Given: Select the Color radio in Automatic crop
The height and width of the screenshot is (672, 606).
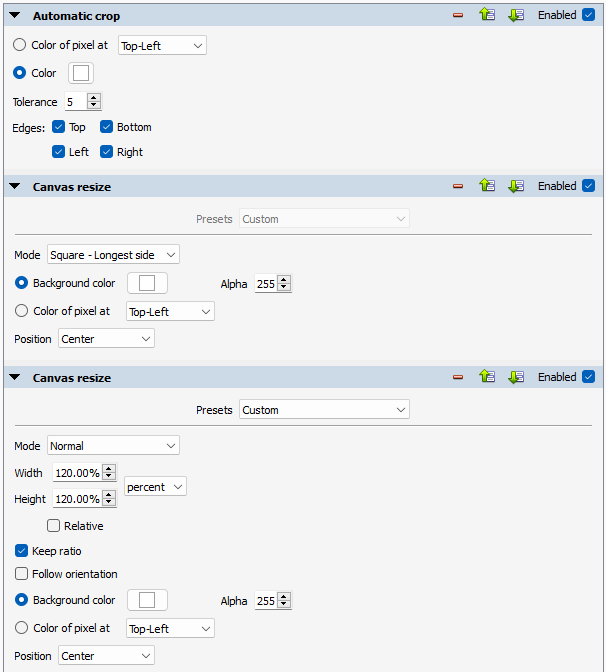Looking at the screenshot, I should (x=20, y=73).
